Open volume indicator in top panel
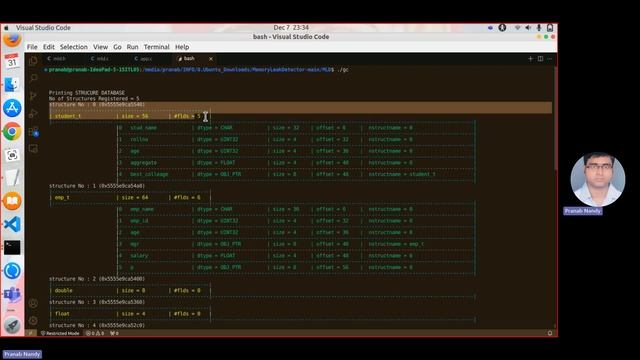Screen dimensions: 640x360 [528, 28]
